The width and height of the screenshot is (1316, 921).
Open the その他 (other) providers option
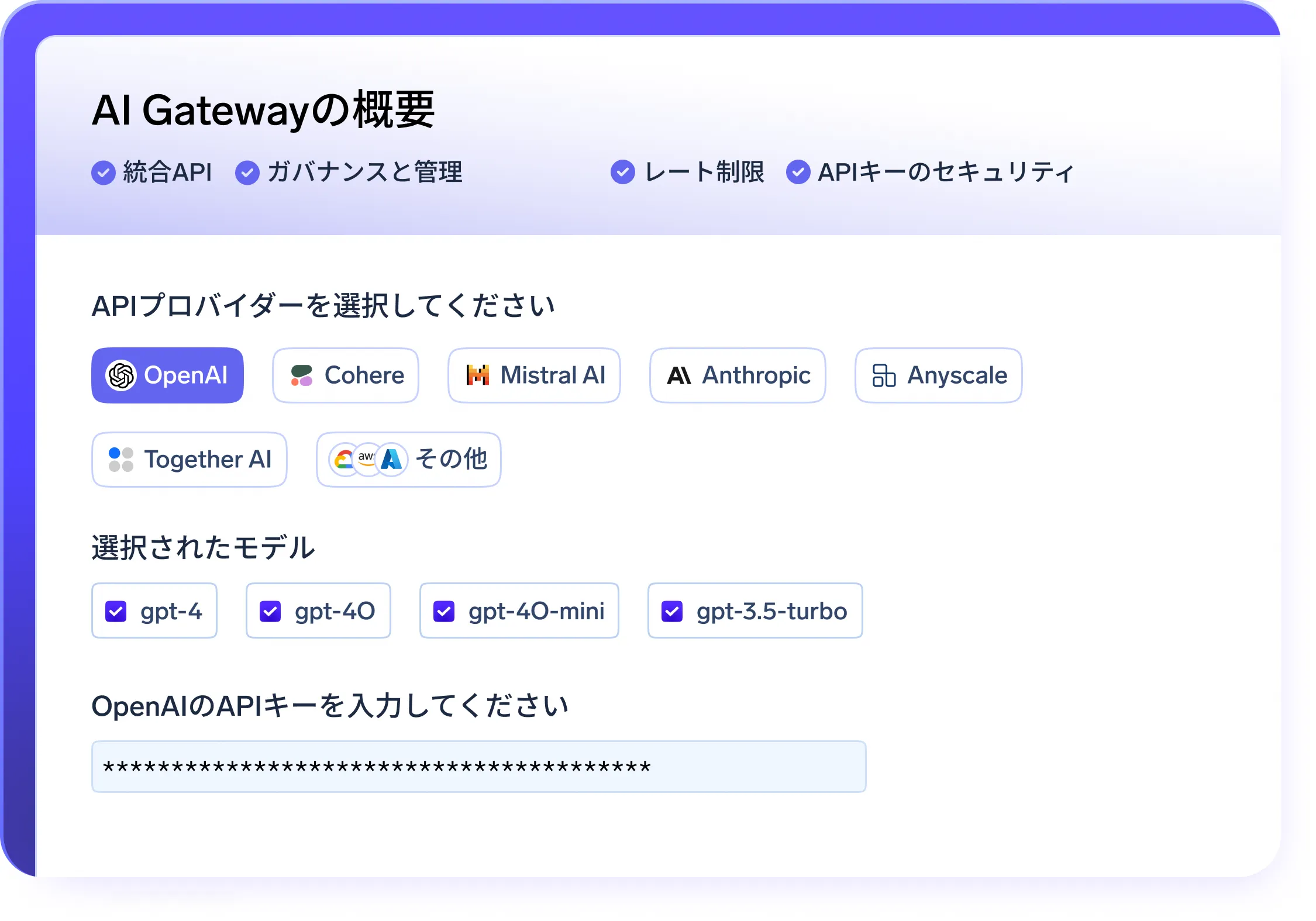[x=408, y=459]
